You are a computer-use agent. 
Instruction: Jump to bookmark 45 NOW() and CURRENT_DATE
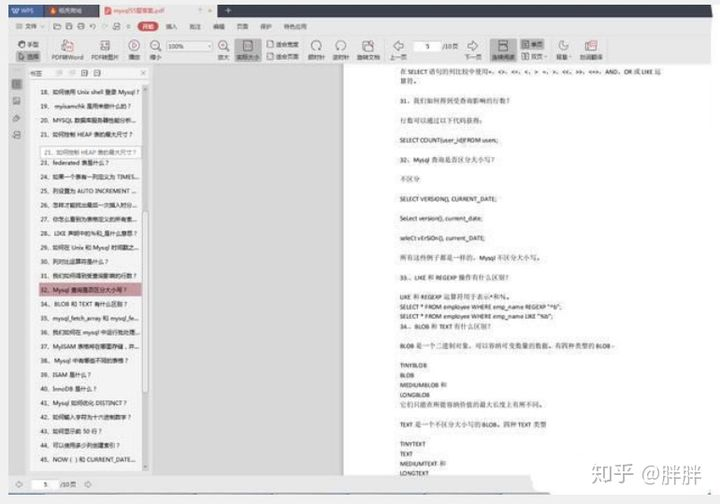pos(89,459)
